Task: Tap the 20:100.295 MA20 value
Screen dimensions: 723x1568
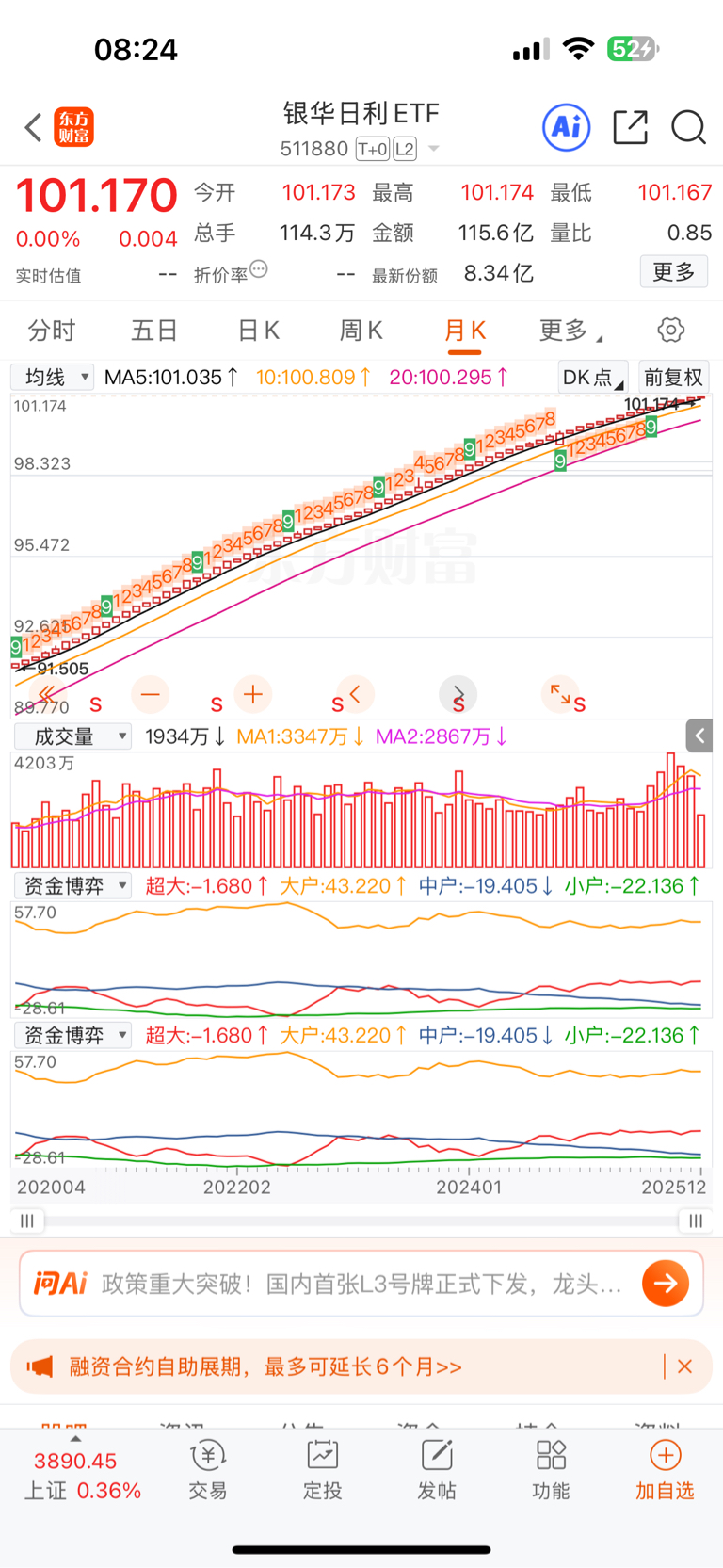Action: click(449, 377)
